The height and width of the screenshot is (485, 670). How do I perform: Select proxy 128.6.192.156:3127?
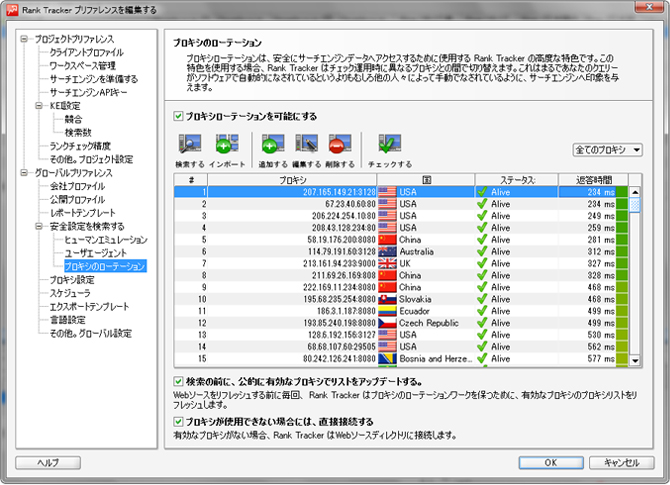pos(342,335)
